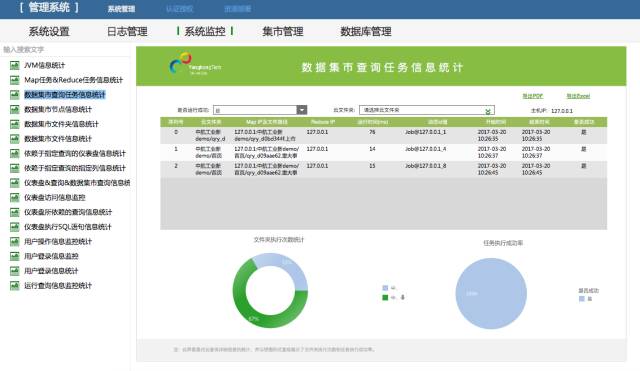
Task: Click the Export PDF link
Action: pos(533,96)
